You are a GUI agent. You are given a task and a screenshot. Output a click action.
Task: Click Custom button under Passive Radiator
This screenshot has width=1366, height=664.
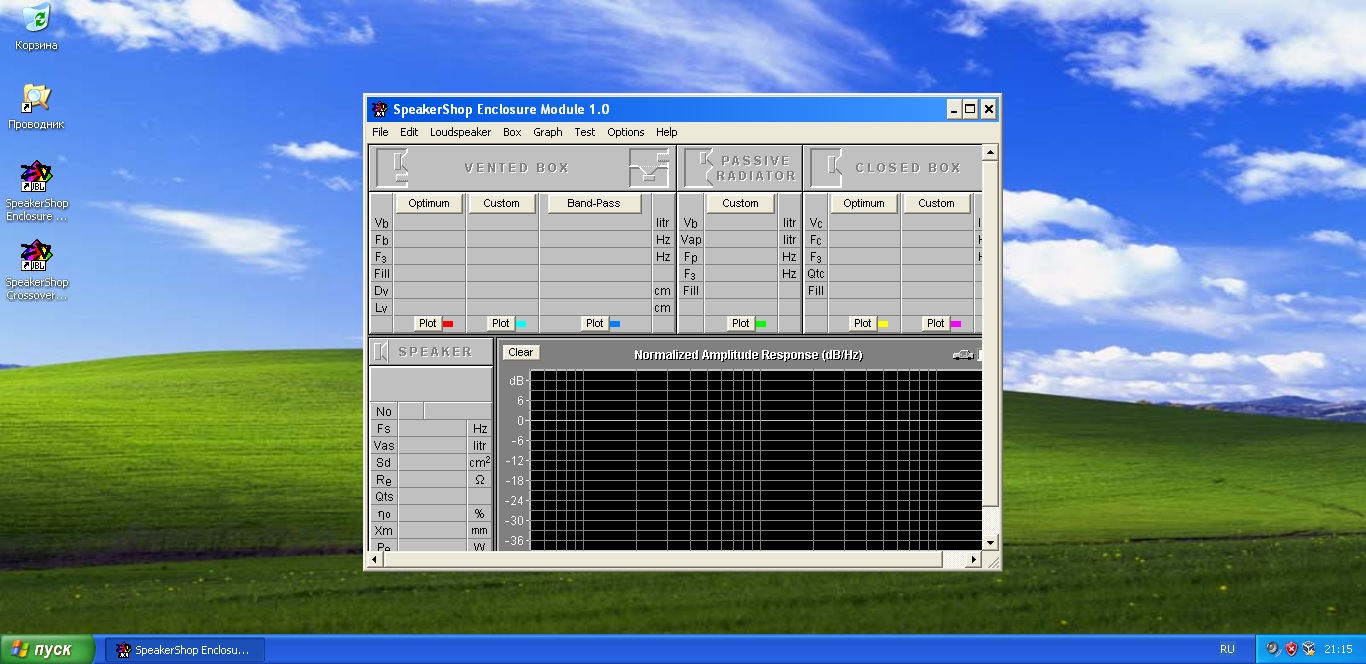click(x=740, y=203)
